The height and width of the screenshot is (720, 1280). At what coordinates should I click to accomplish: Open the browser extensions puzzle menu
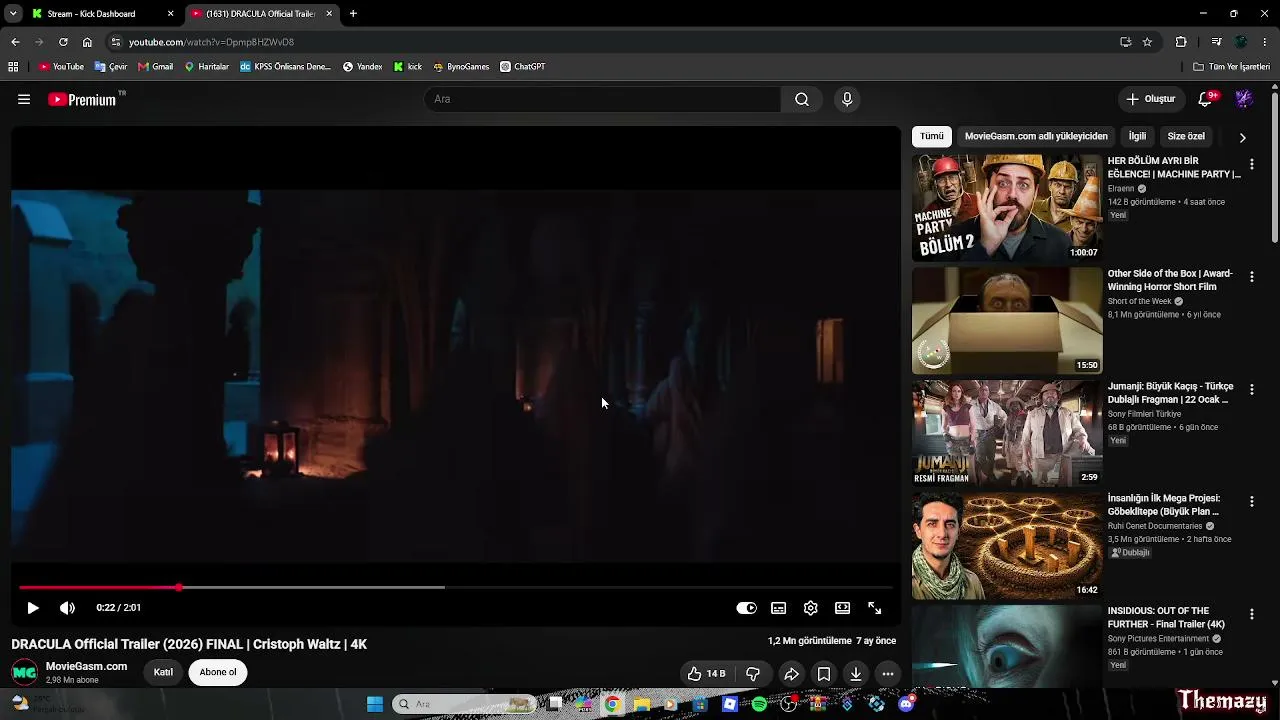point(1181,42)
